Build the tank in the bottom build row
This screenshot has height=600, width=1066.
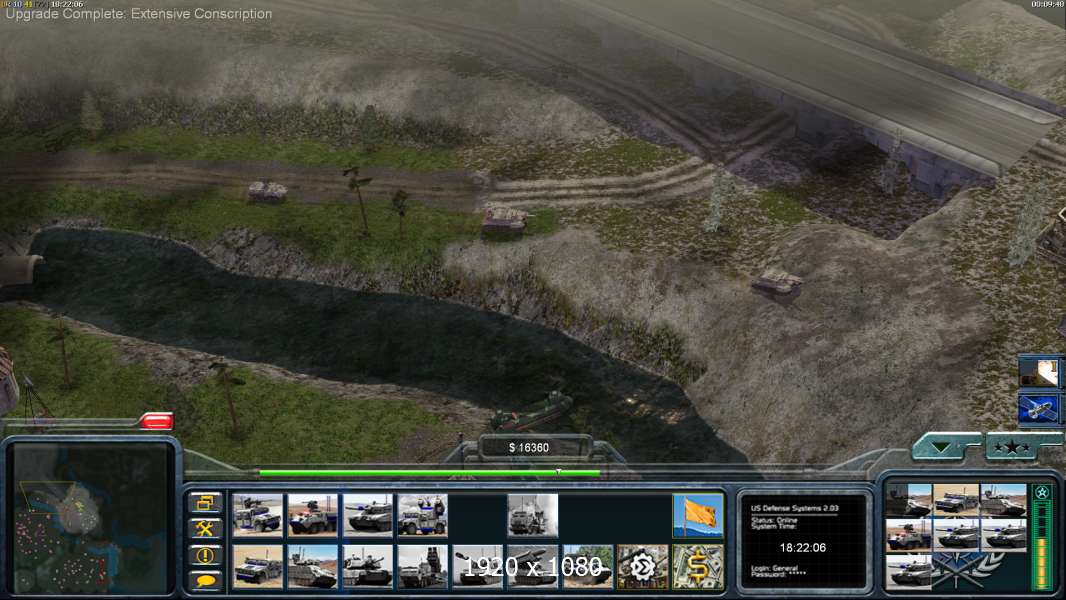click(x=367, y=566)
